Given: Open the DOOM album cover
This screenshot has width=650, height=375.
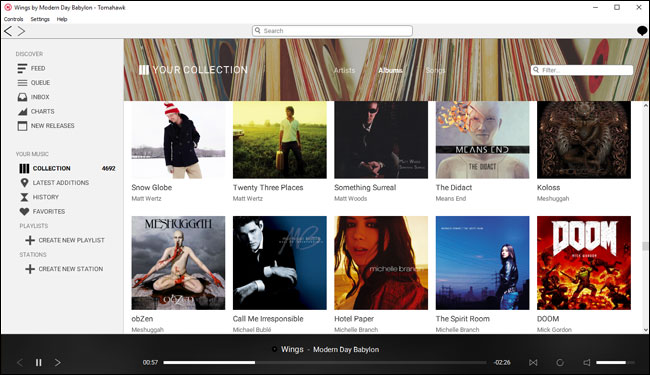Looking at the screenshot, I should tap(584, 263).
